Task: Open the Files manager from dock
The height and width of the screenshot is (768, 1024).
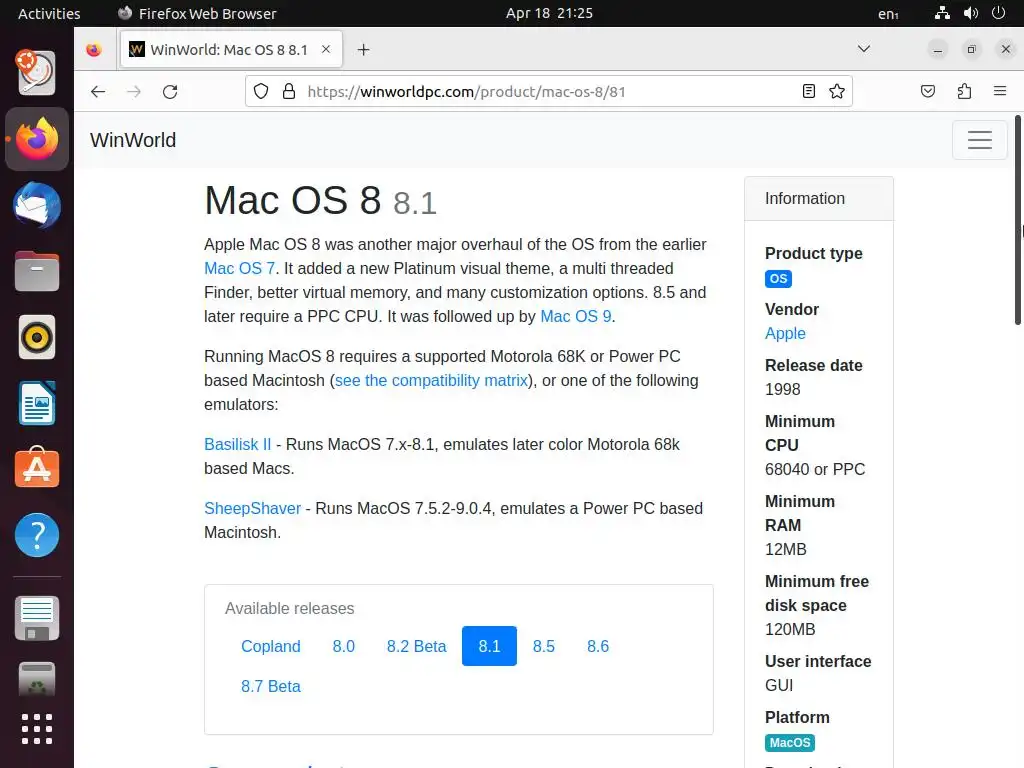Action: click(37, 271)
